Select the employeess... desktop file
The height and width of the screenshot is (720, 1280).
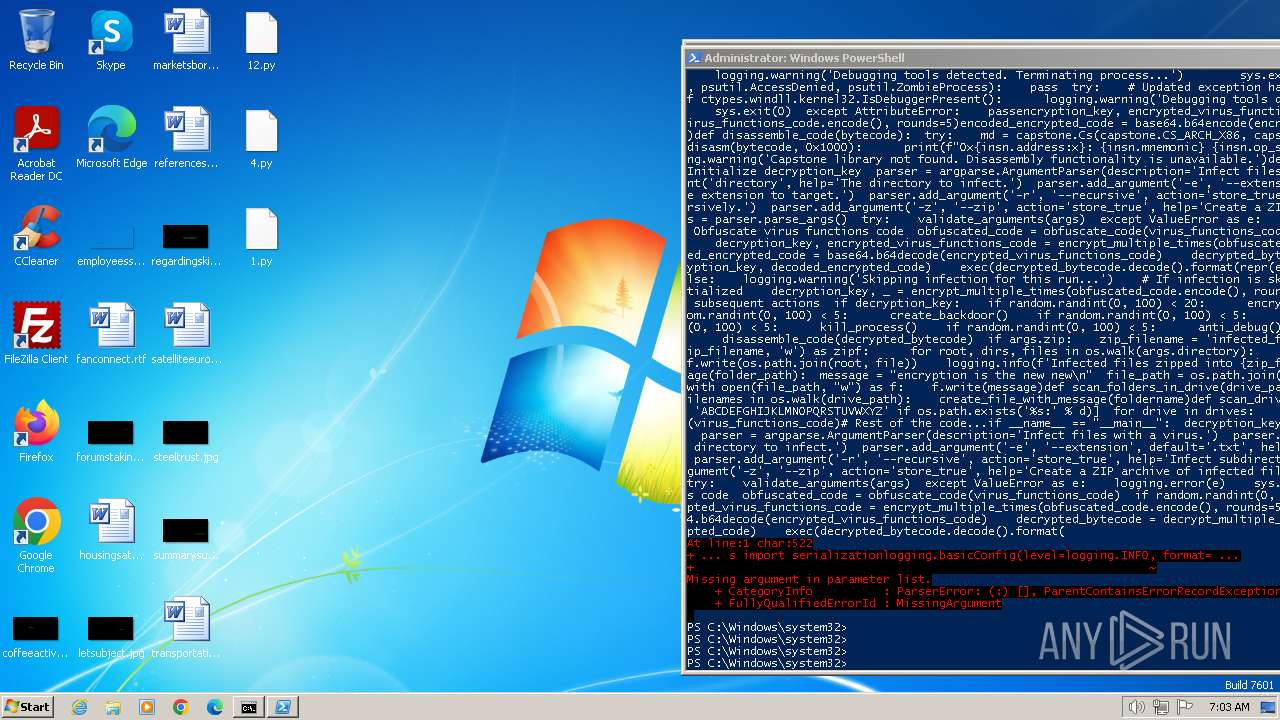click(111, 246)
